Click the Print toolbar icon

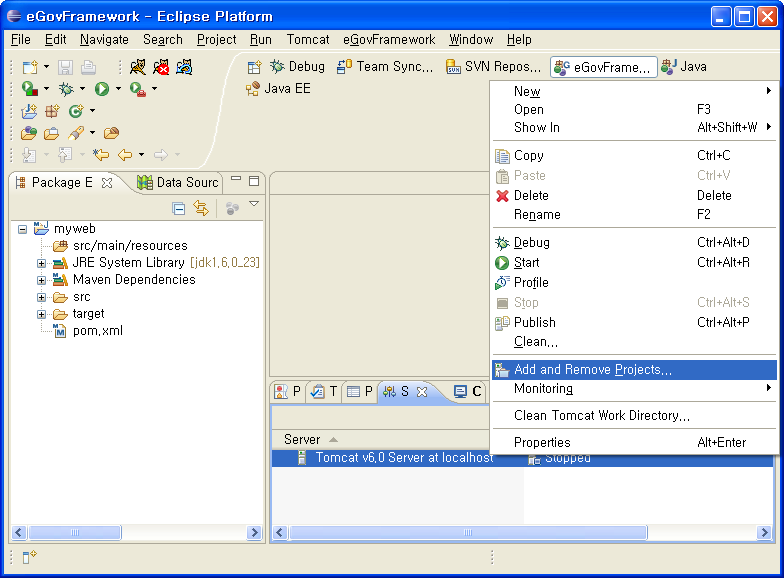(x=88, y=67)
